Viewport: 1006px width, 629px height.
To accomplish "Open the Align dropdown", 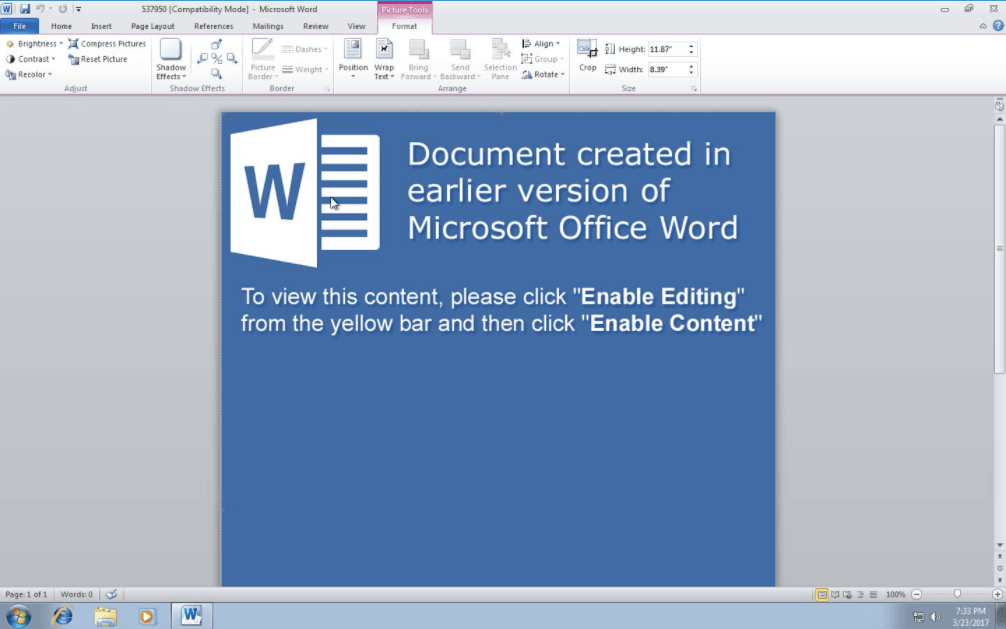I will click(541, 44).
